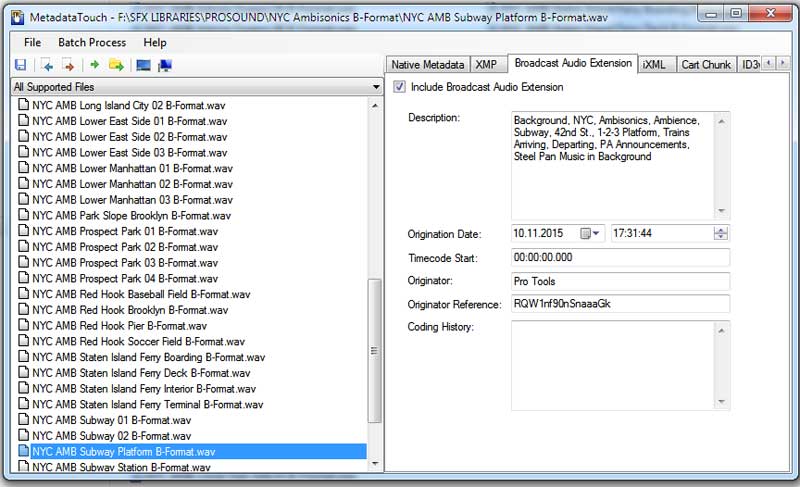Click the Save floppy disk icon
Screen dimensions: 800x487
(x=20, y=65)
